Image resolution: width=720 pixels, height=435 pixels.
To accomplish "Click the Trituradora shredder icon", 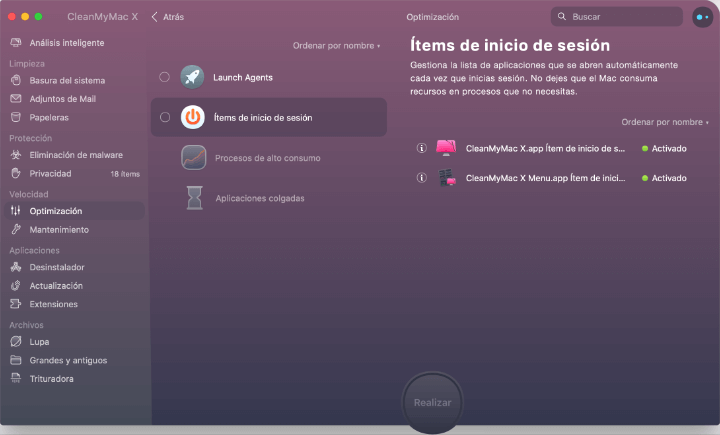I will (x=16, y=379).
